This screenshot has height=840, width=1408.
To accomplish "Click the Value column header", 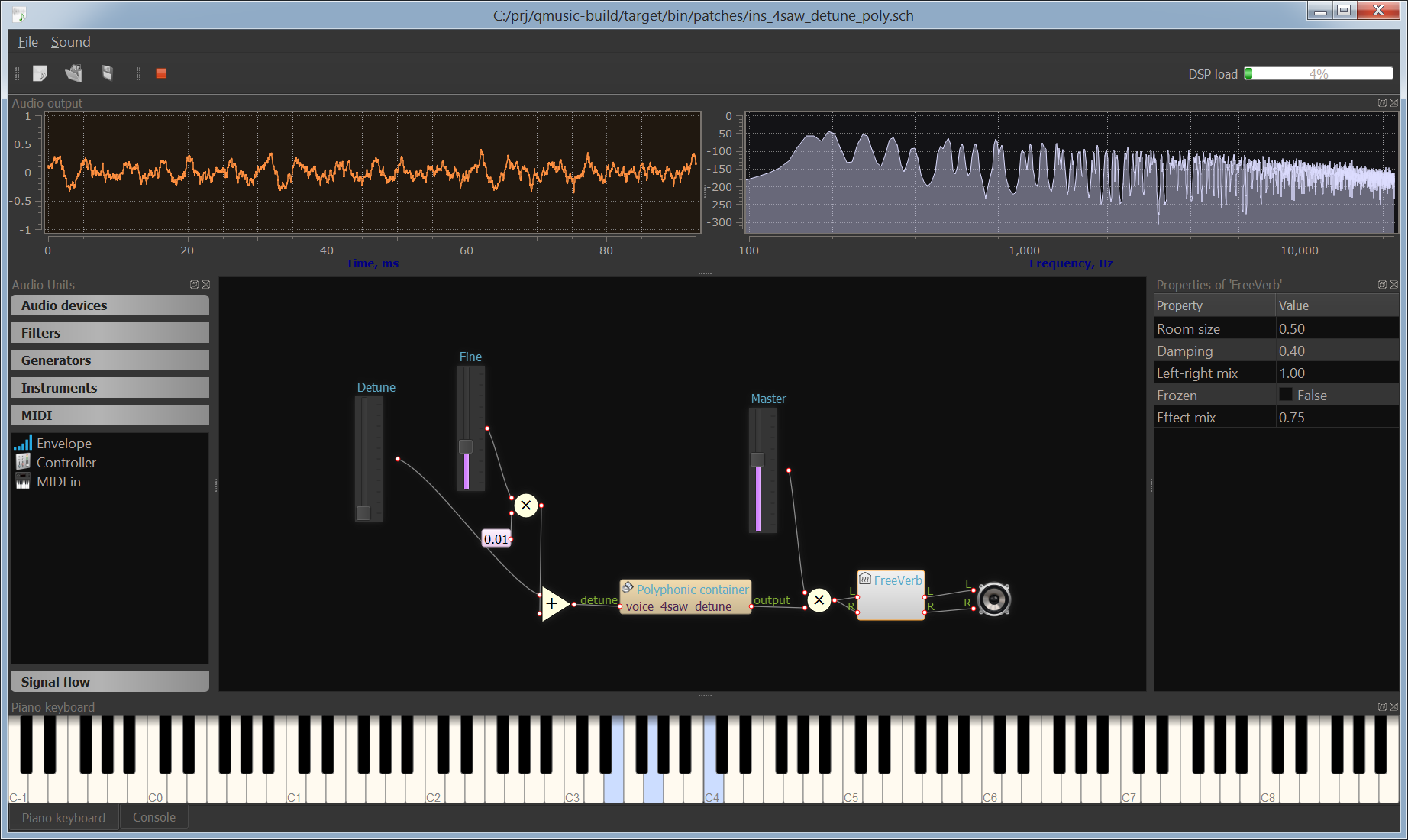I will coord(1337,305).
